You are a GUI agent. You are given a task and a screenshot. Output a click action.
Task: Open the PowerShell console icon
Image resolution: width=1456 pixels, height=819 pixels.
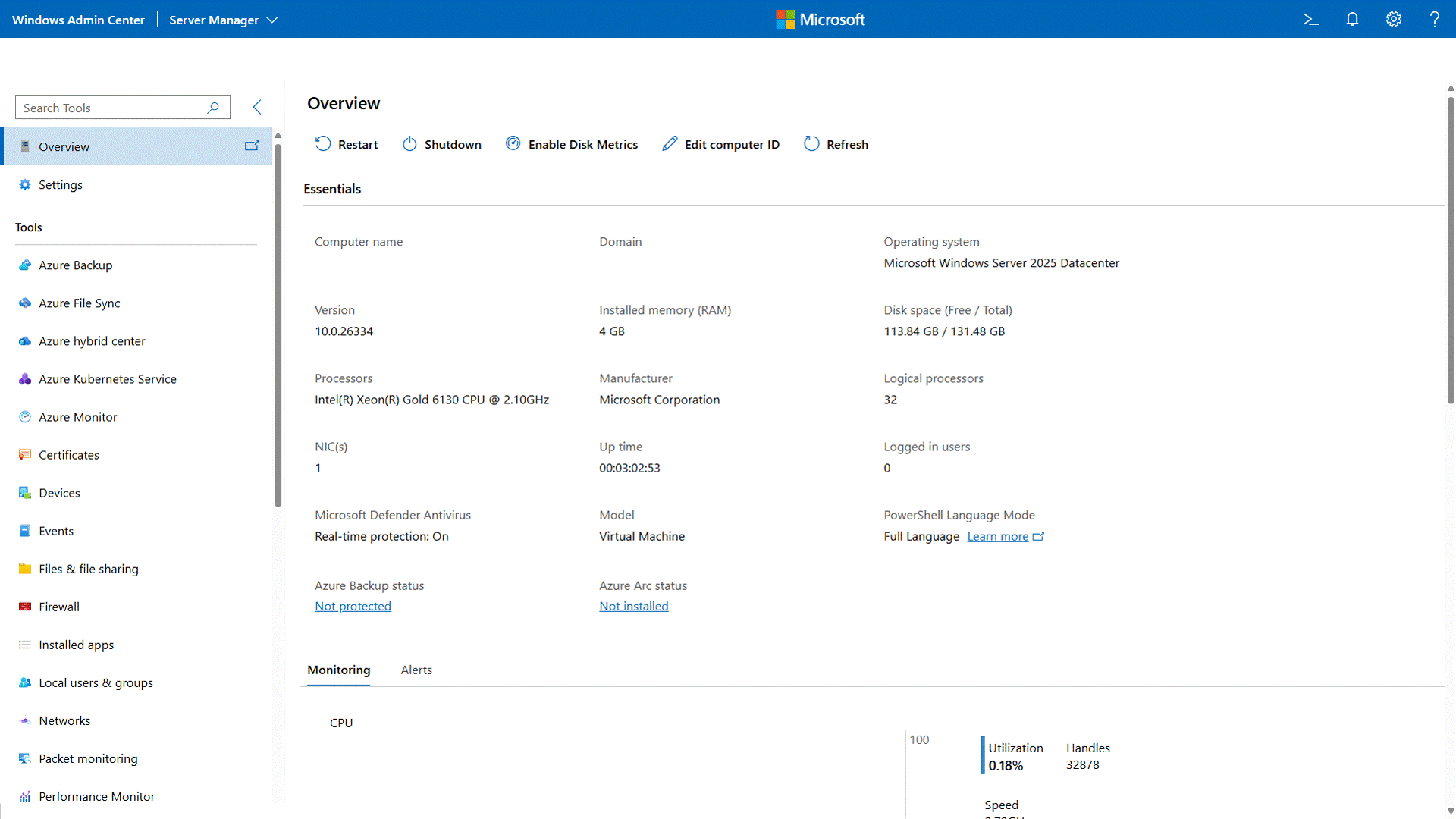click(x=1310, y=20)
